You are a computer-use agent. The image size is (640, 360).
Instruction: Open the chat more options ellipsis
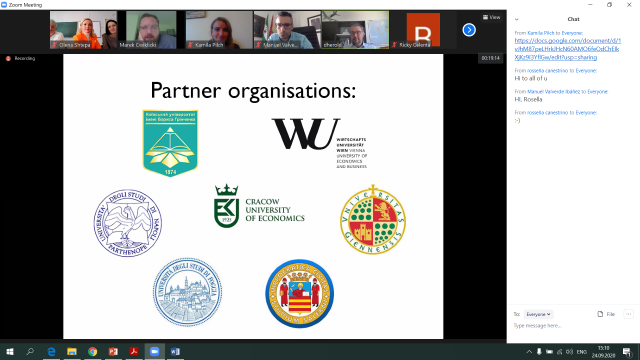coord(628,314)
